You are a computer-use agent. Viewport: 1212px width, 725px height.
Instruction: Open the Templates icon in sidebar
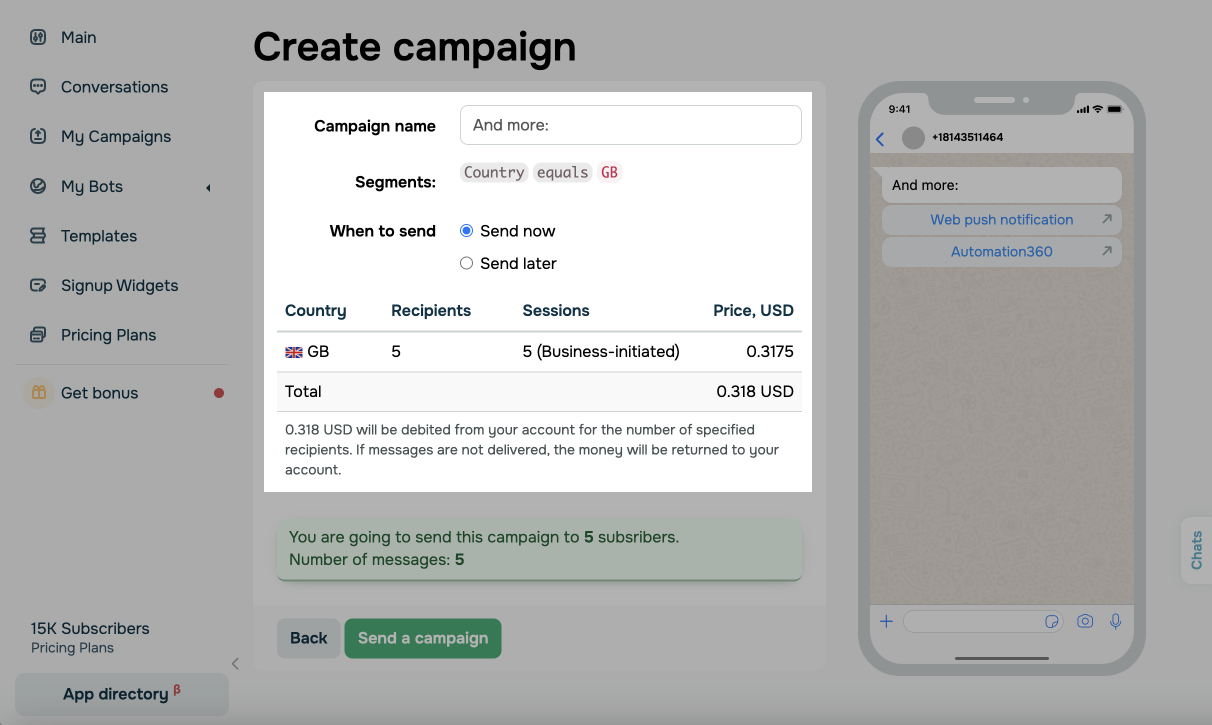pyautogui.click(x=38, y=236)
